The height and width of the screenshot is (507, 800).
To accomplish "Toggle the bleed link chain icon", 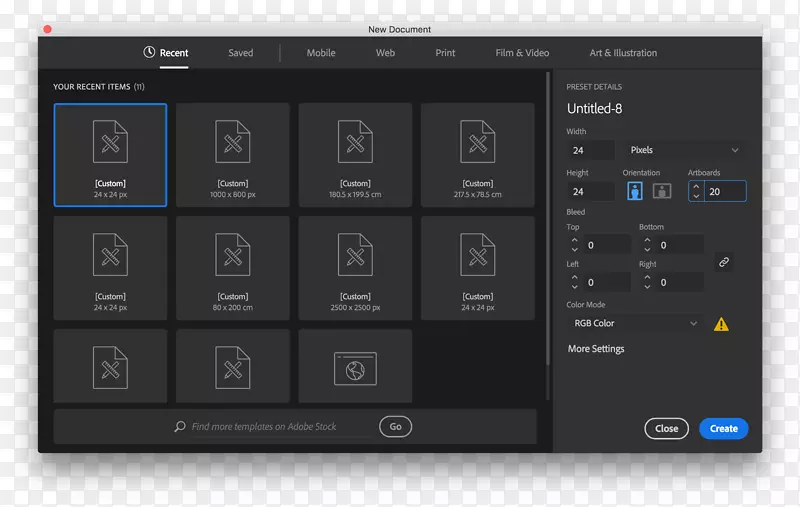I will 723,262.
